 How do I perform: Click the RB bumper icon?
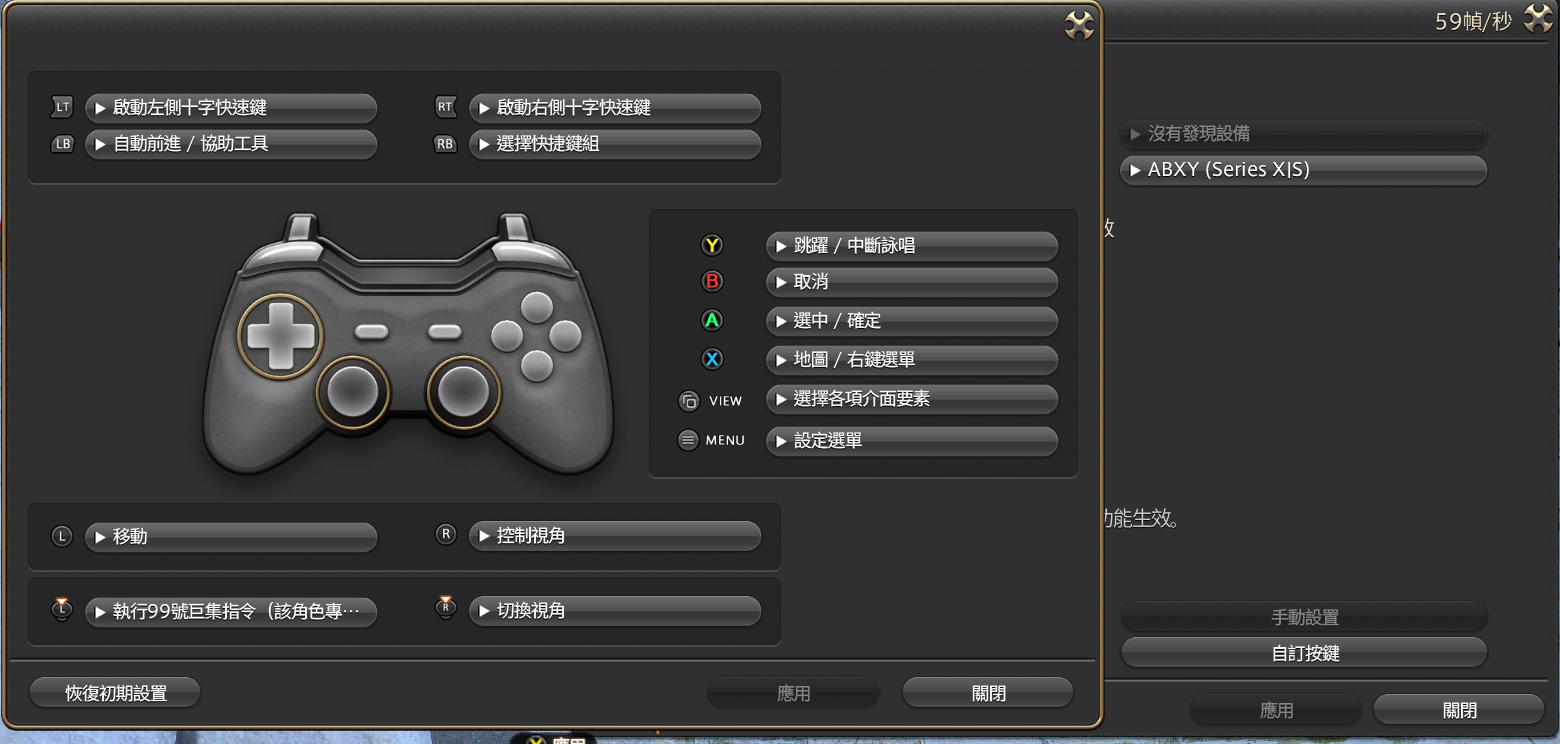click(446, 144)
